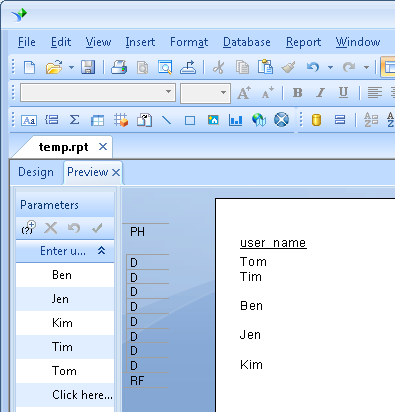Screen dimensions: 395x412
Task: Click the Export icon
Action: 188,67
